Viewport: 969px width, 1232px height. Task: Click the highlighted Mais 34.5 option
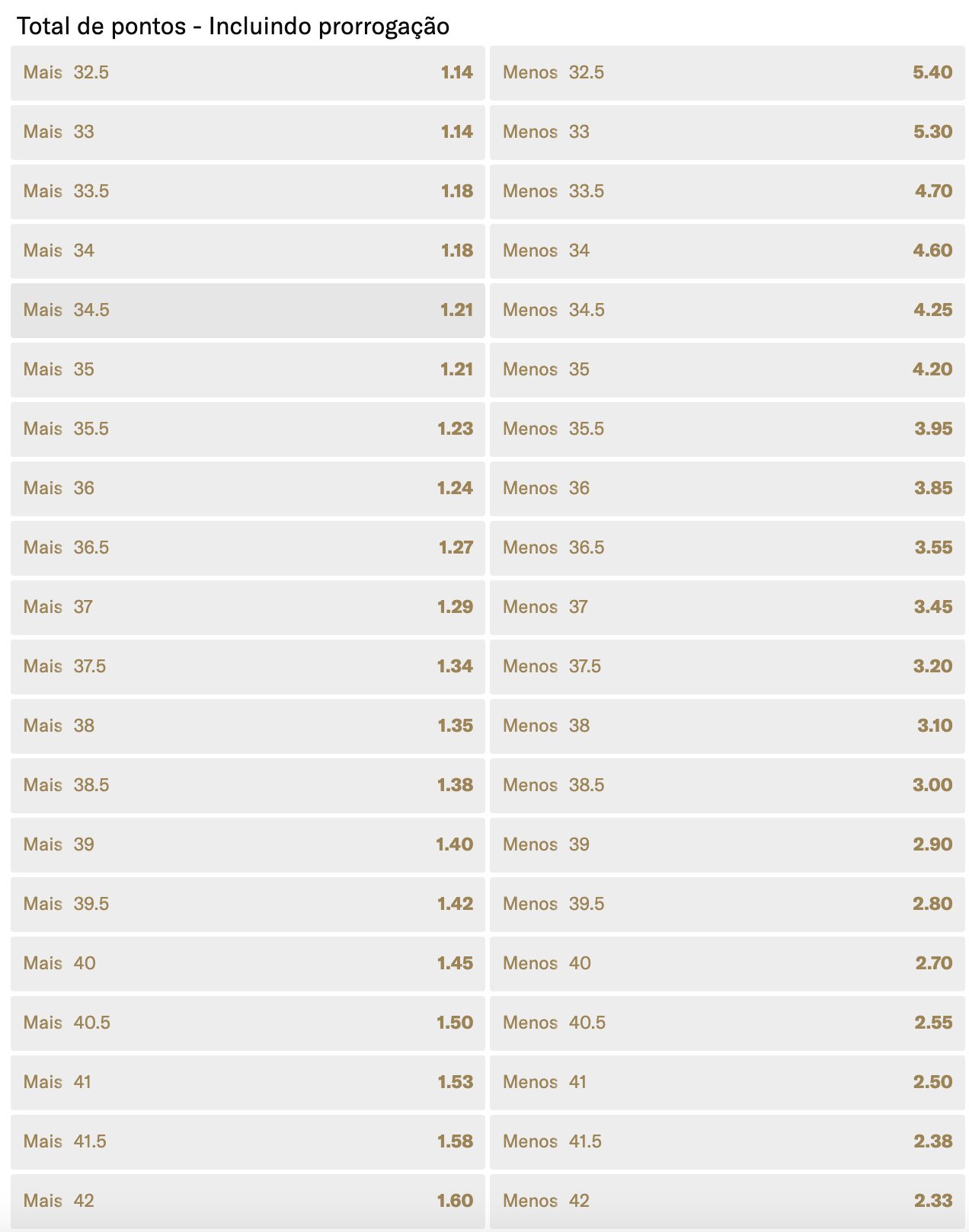(x=248, y=311)
